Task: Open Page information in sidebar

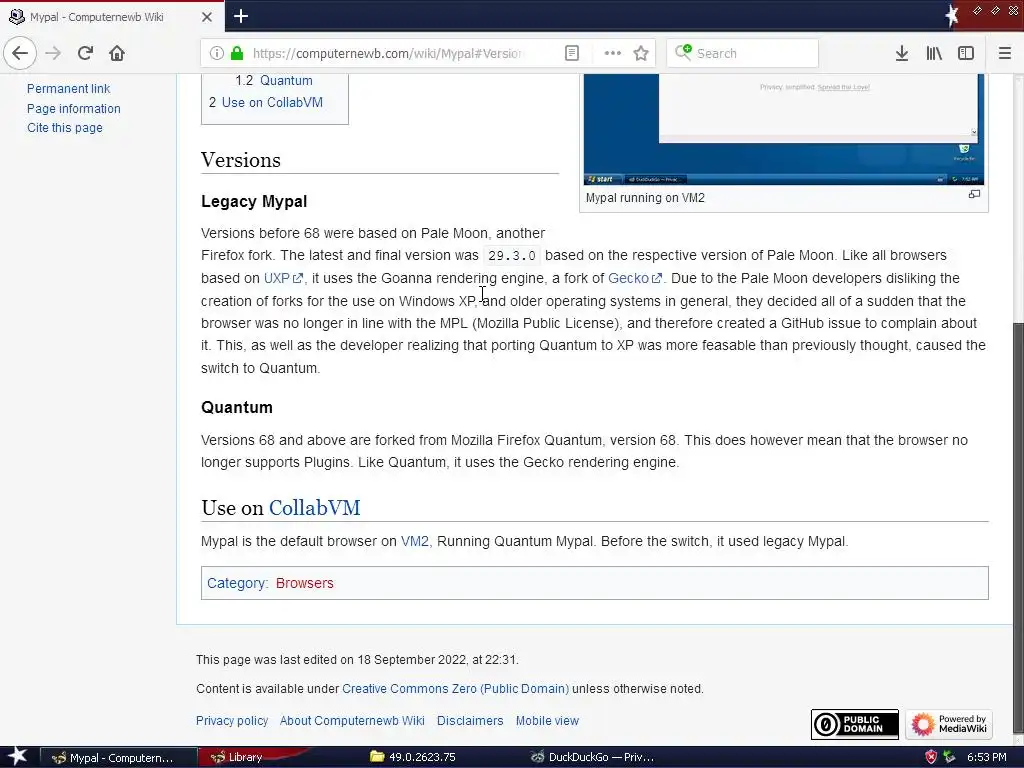Action: point(74,108)
